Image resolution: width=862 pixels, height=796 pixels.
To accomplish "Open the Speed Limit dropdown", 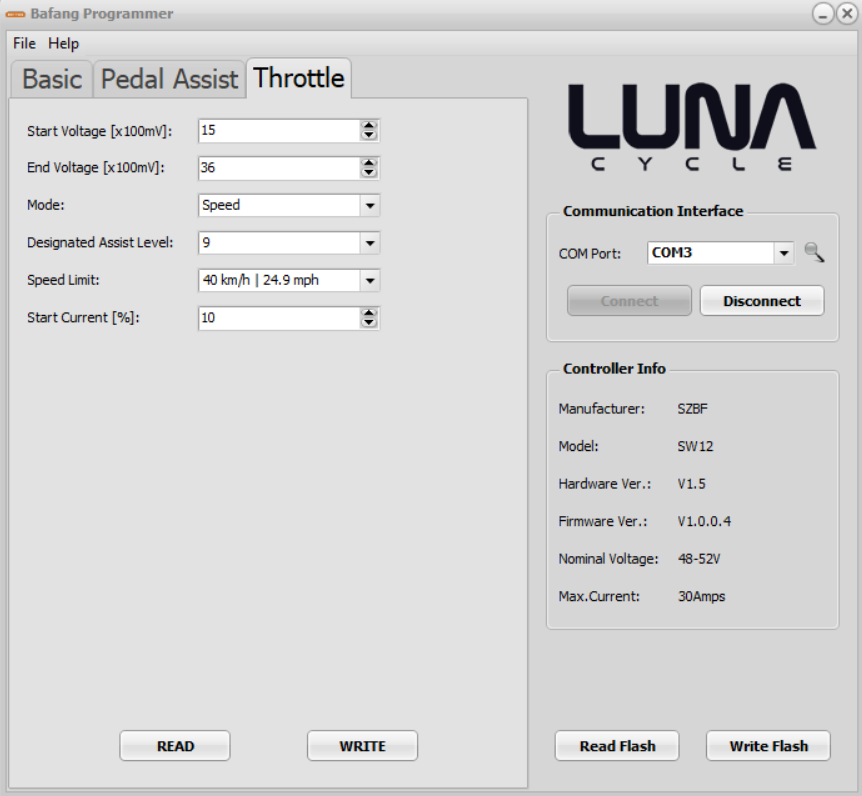I will pos(369,281).
